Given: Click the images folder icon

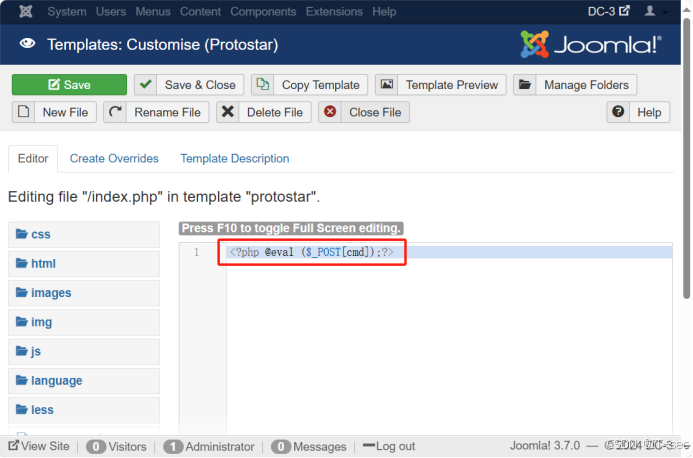Looking at the screenshot, I should tap(22, 292).
